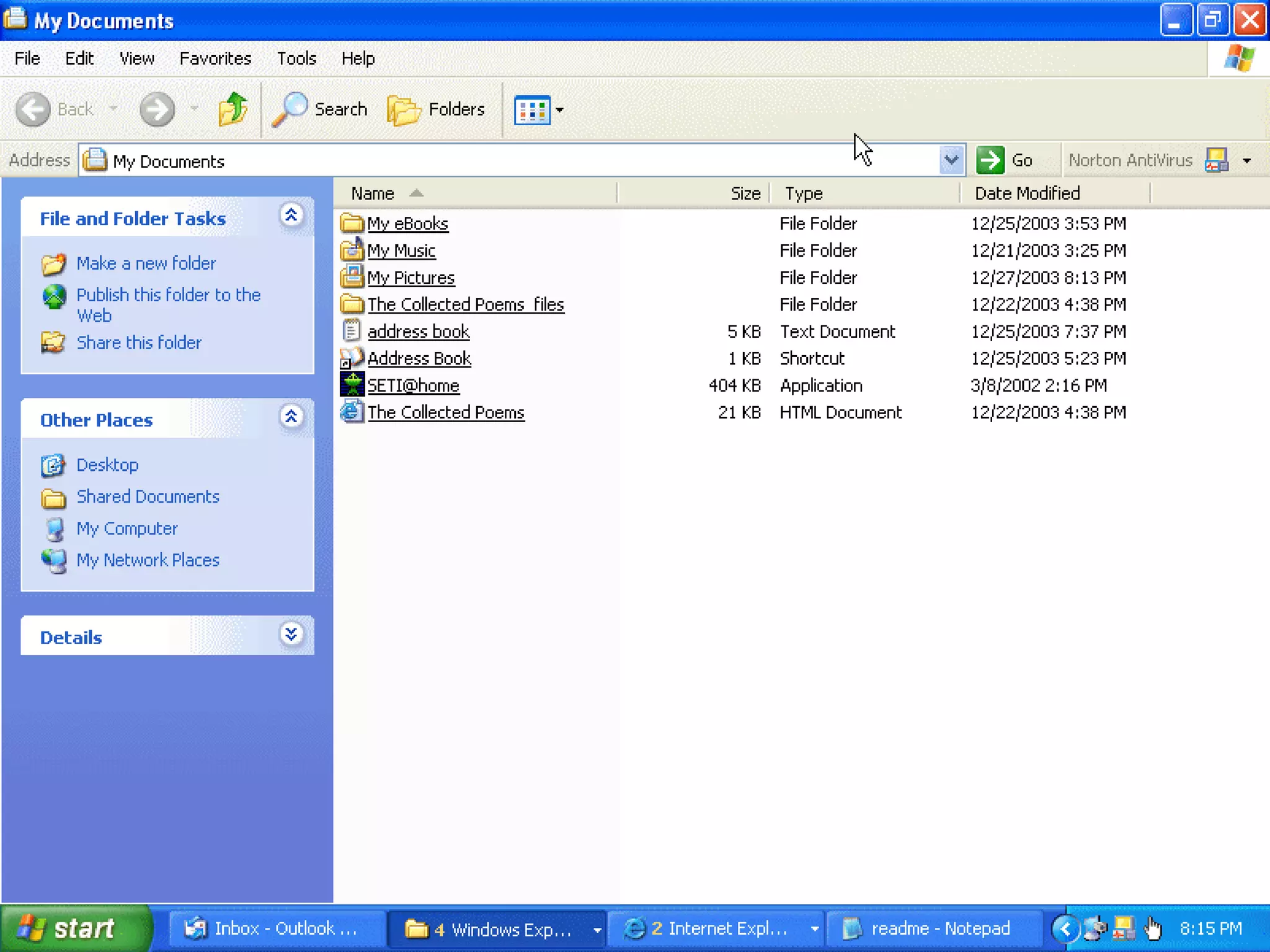
Task: Collapse the File and Folder Tasks panel
Action: tap(291, 215)
